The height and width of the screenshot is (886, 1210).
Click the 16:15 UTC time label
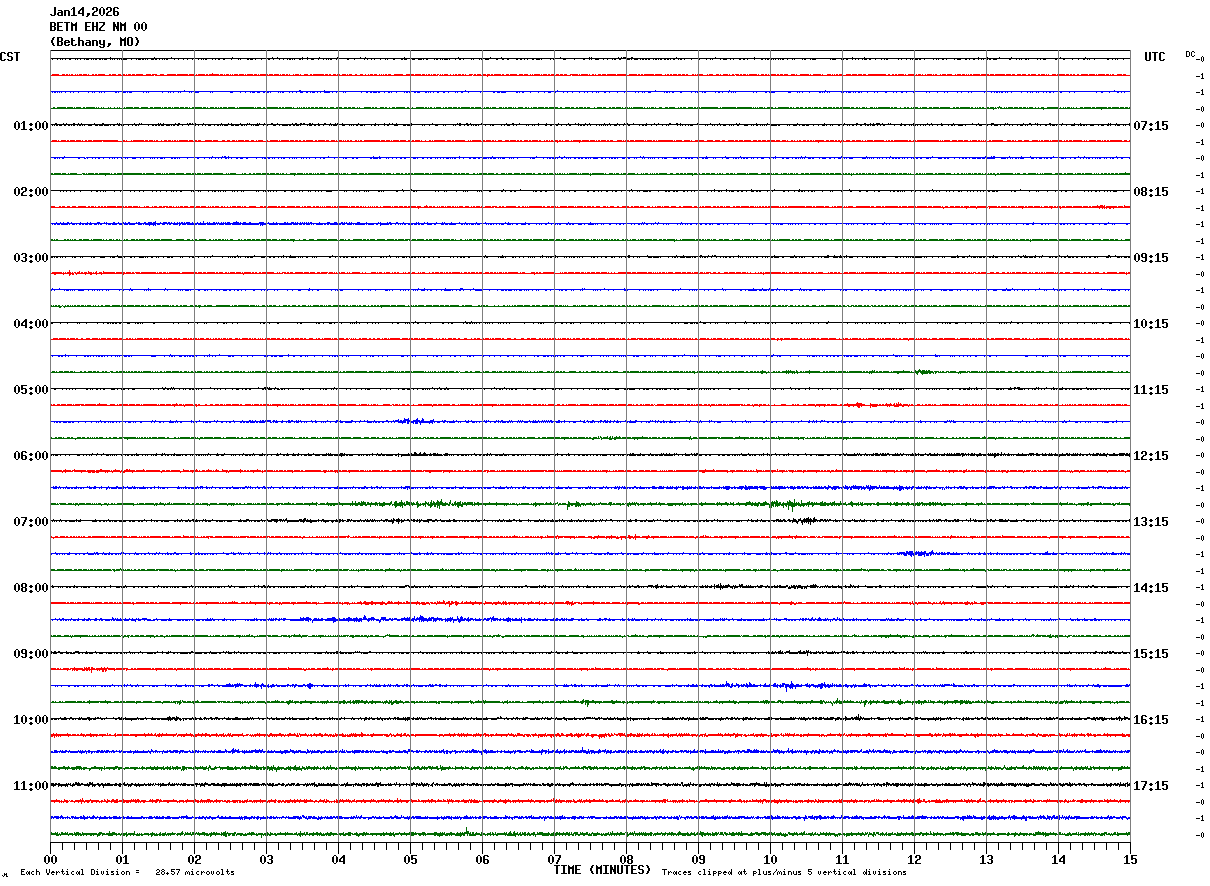point(1150,720)
